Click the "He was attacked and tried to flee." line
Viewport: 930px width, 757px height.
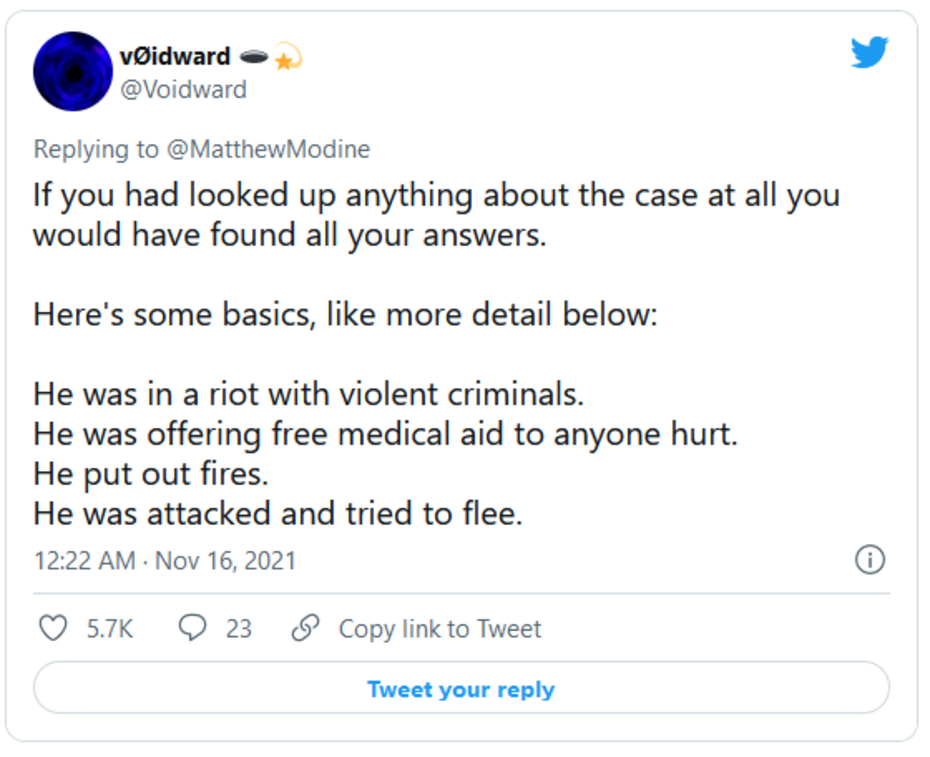(278, 514)
